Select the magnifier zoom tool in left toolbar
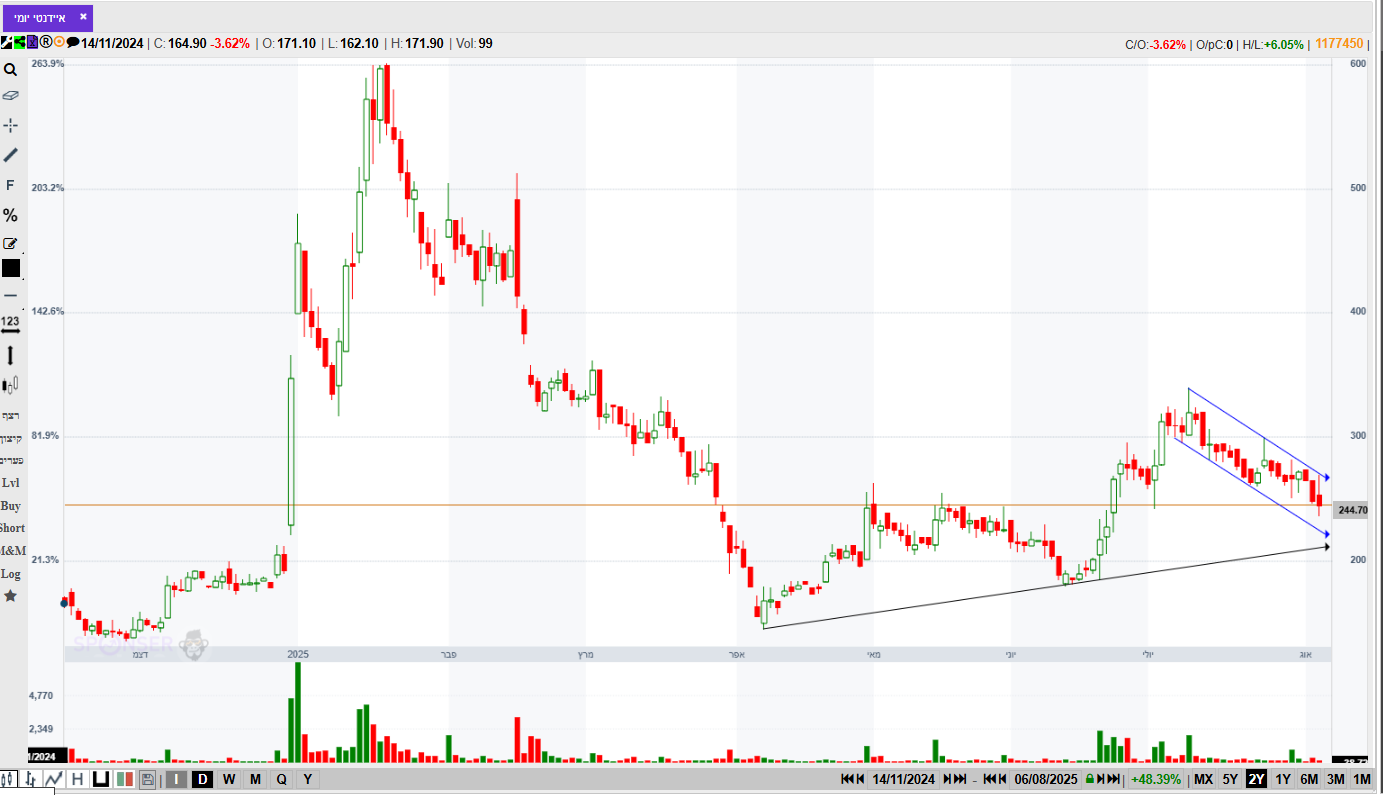This screenshot has height=795, width=1383. (10, 70)
